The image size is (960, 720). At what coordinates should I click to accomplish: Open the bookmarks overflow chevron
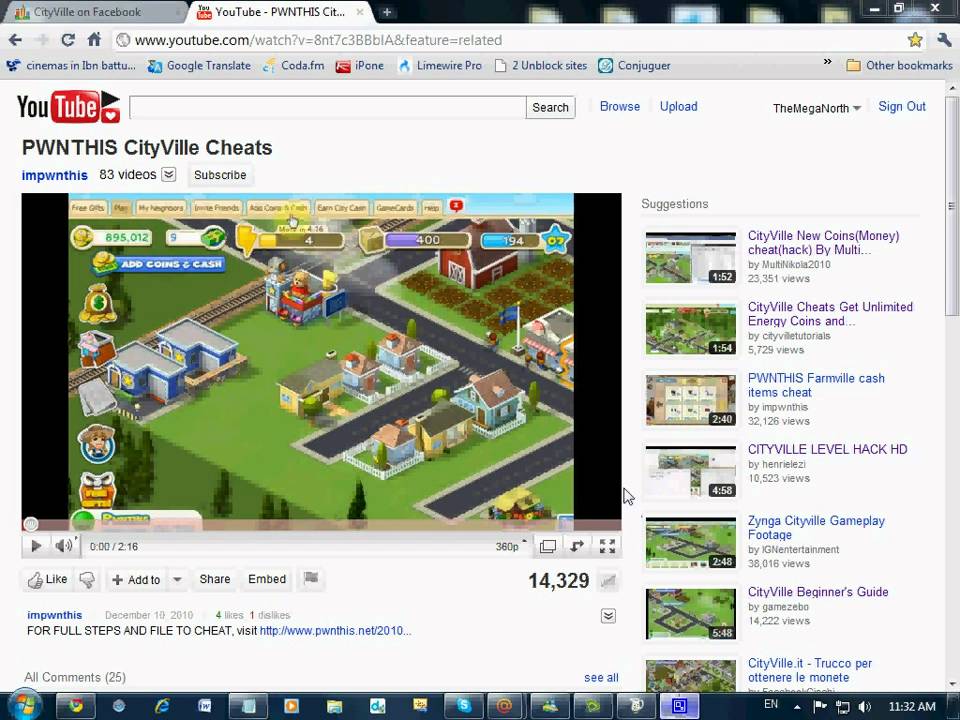tap(827, 62)
